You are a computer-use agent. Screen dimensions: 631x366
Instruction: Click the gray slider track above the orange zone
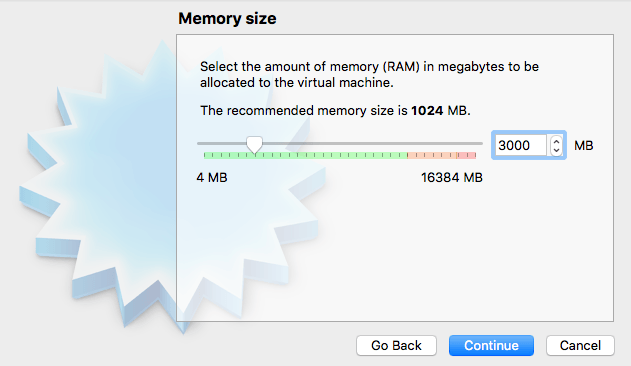[432, 143]
